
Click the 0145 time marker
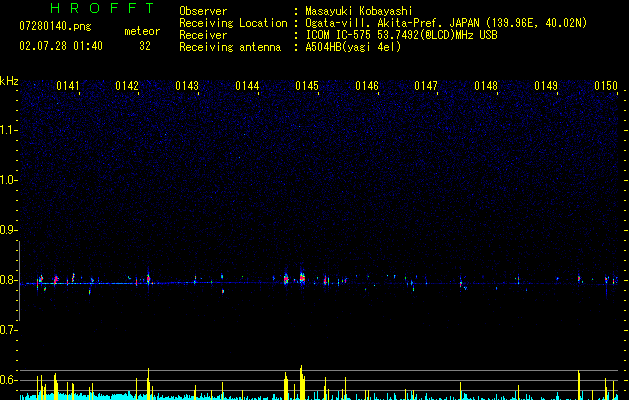tap(307, 86)
